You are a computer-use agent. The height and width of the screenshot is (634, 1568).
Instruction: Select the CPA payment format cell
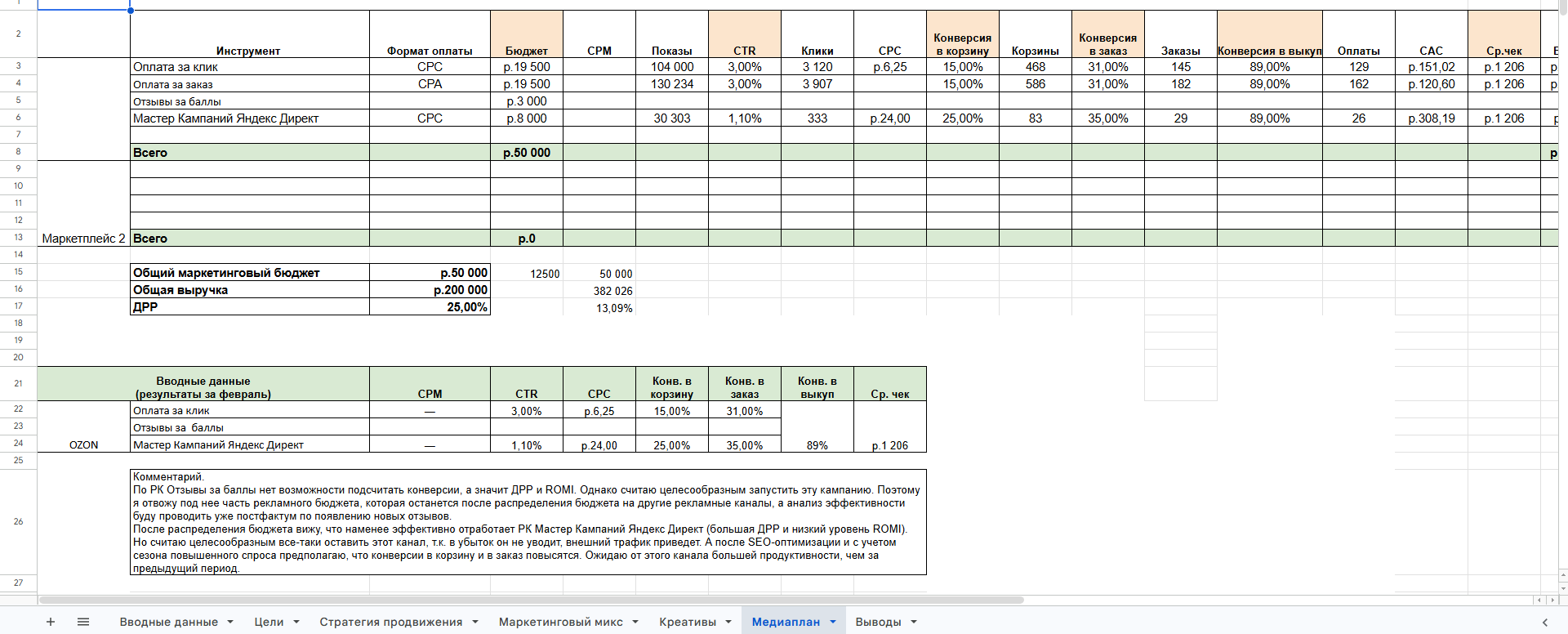click(x=430, y=84)
